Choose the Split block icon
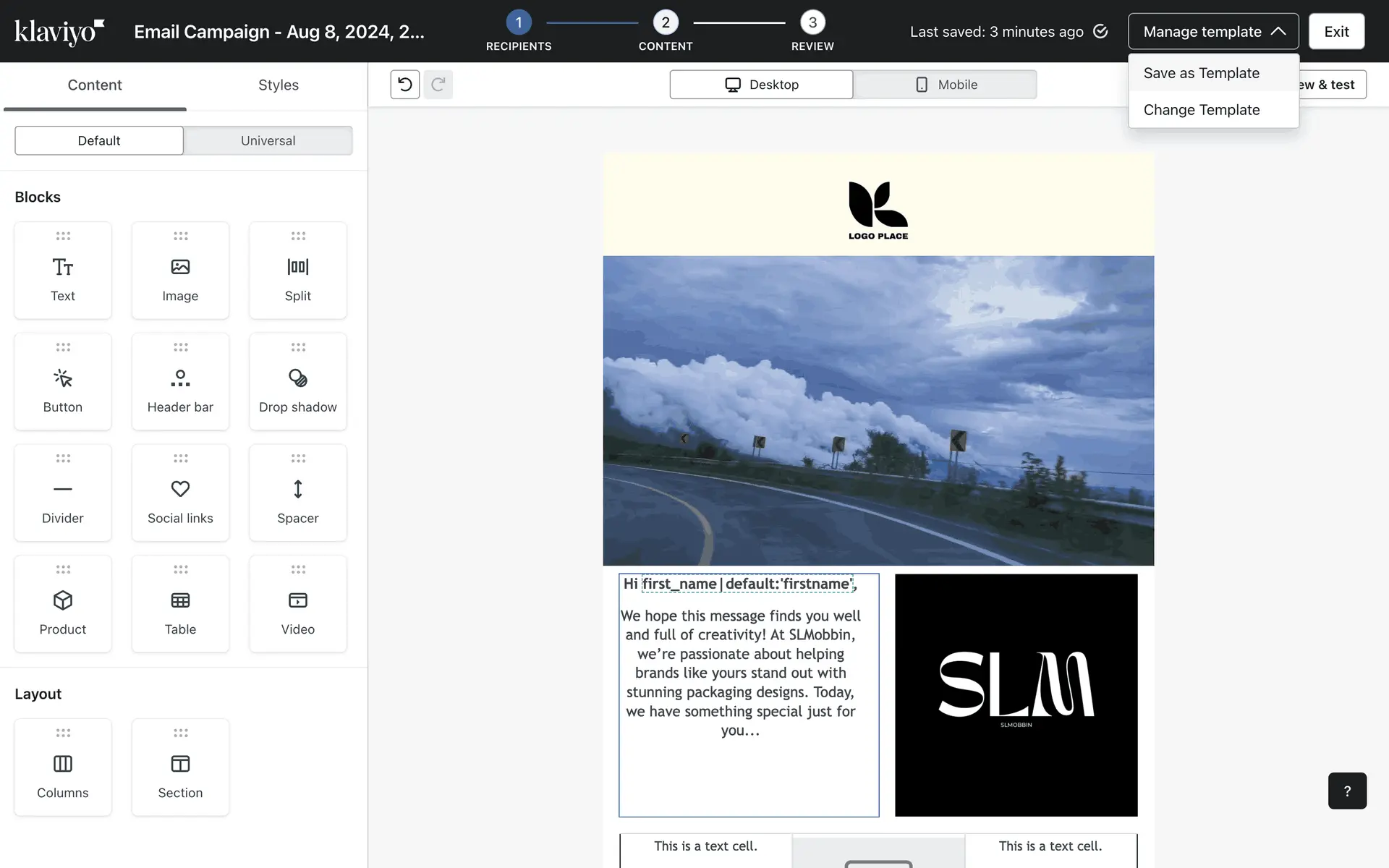Image resolution: width=1389 pixels, height=868 pixels. pos(297,268)
